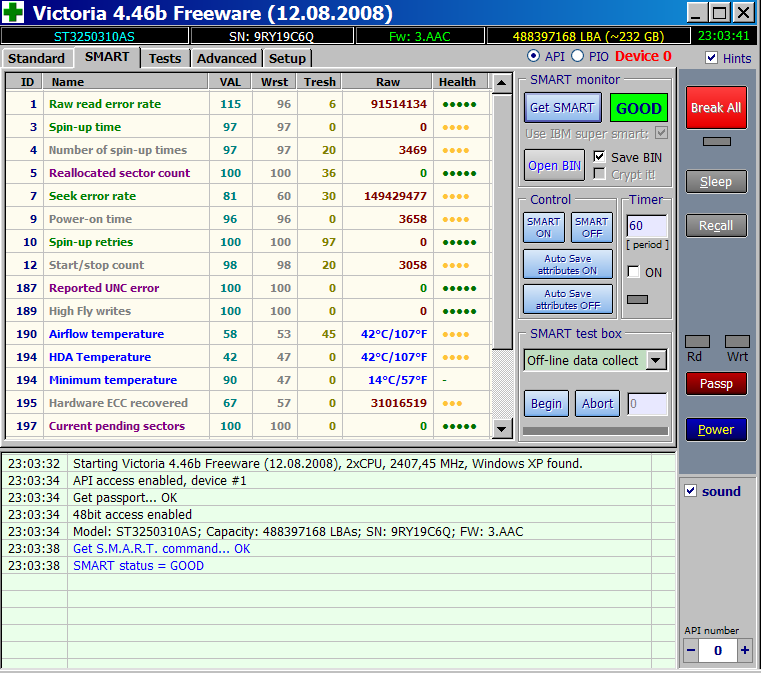This screenshot has height=673, width=761.
Task: Click the Passp button
Action: [715, 383]
